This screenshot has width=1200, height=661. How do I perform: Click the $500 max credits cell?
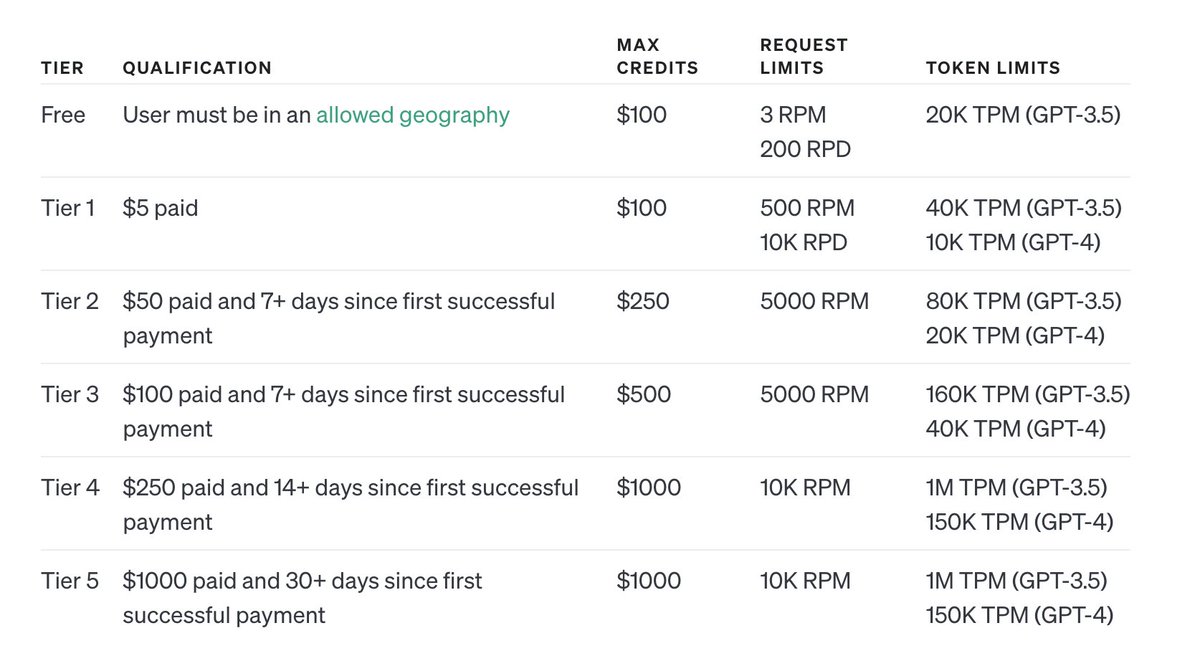coord(644,394)
